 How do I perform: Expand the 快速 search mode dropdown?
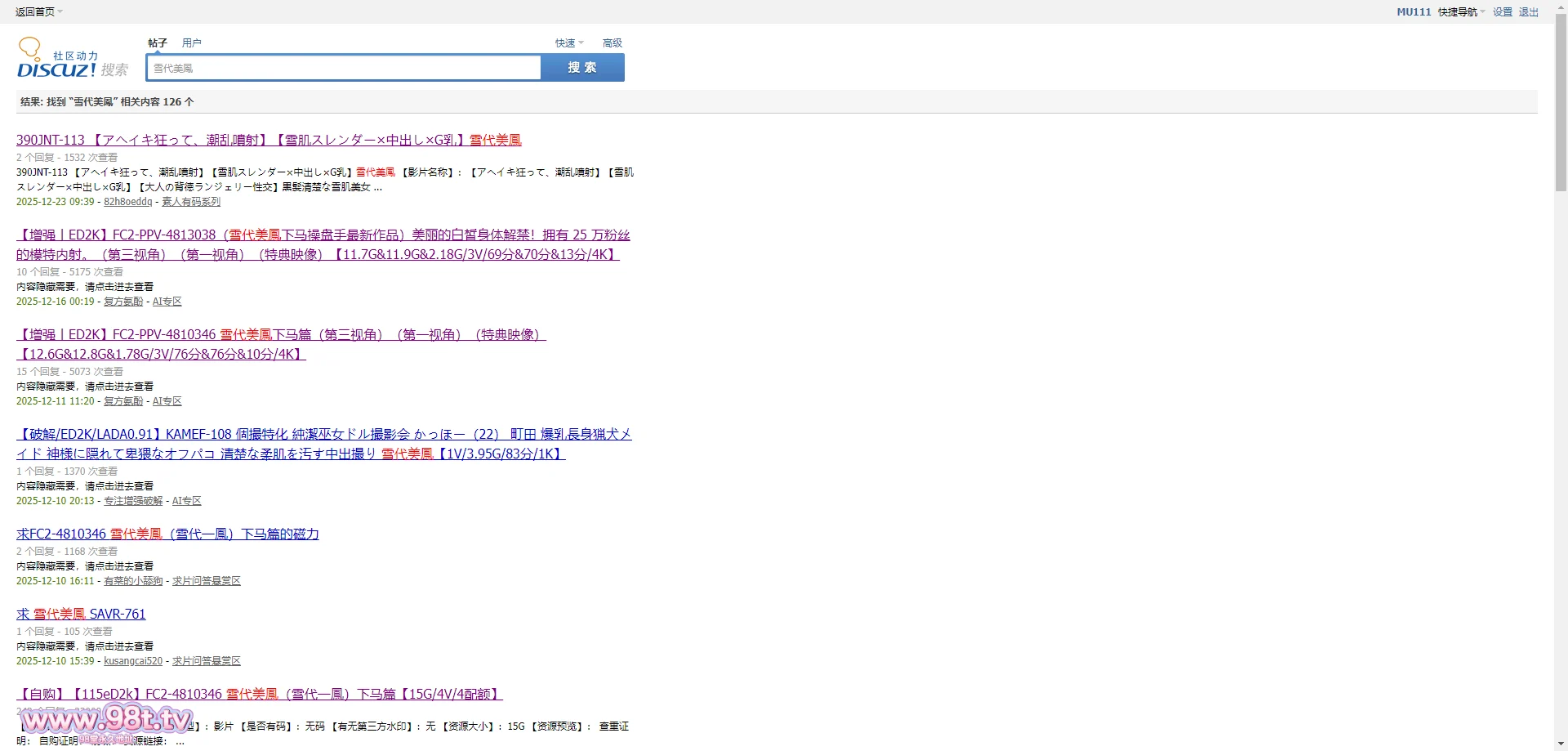[569, 42]
